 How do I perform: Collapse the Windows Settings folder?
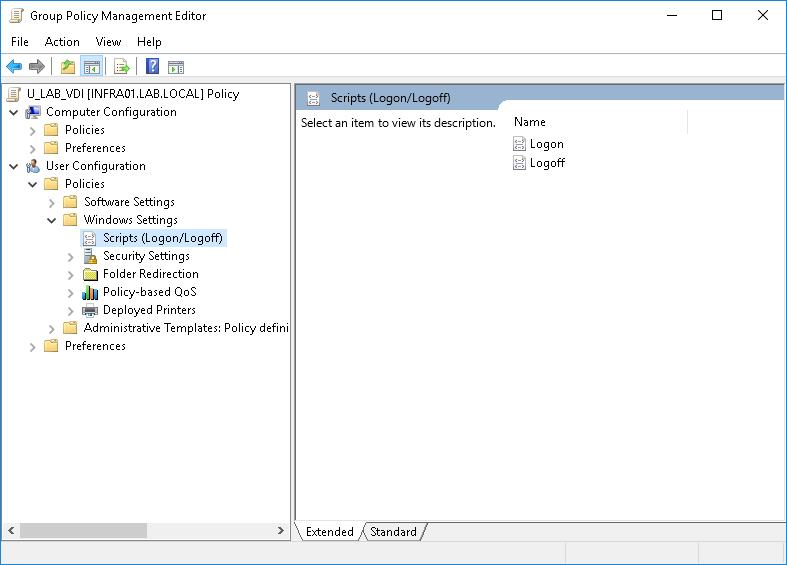52,220
